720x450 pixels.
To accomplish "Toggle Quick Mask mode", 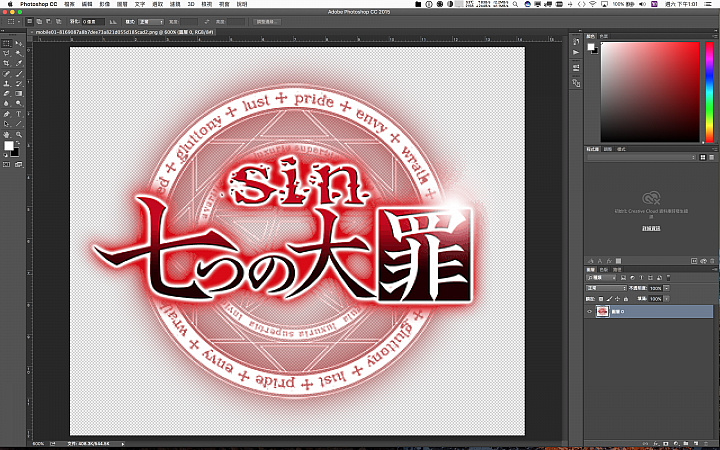I will pyautogui.click(x=6, y=164).
